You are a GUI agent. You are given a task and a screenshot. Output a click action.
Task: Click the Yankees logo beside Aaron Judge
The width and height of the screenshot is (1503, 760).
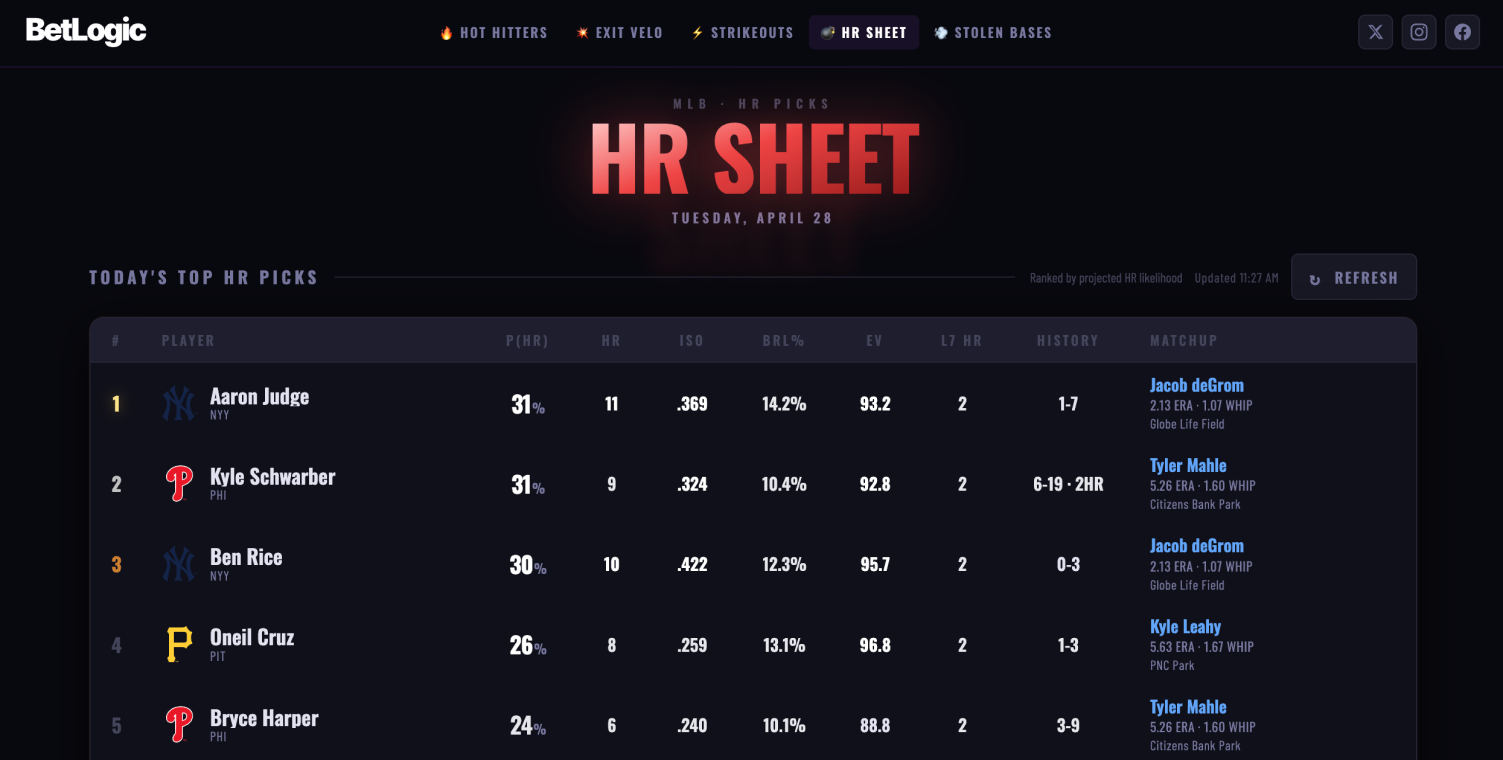pos(179,404)
